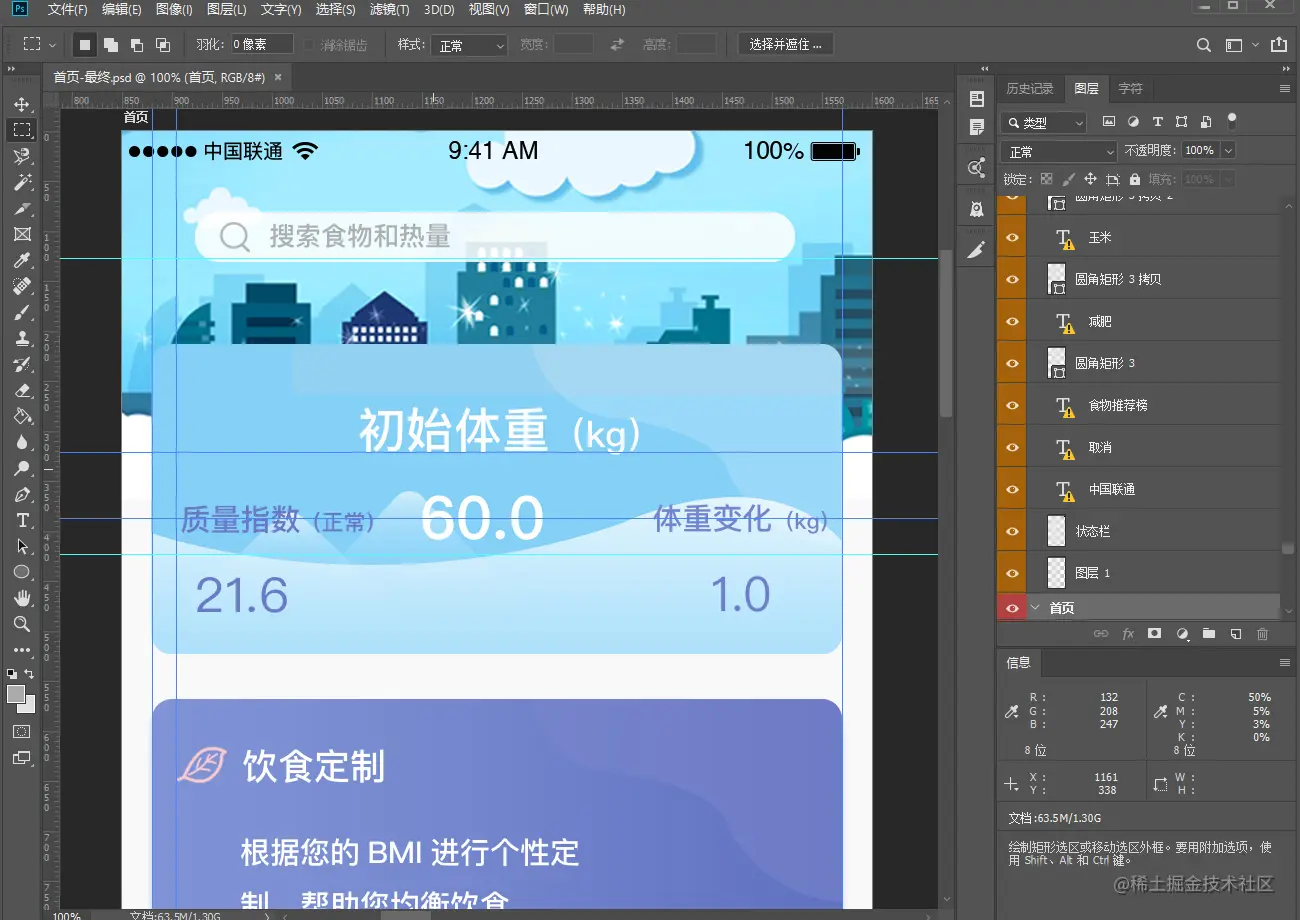1300x920 pixels.
Task: Select the Eraser tool
Action: click(x=22, y=391)
